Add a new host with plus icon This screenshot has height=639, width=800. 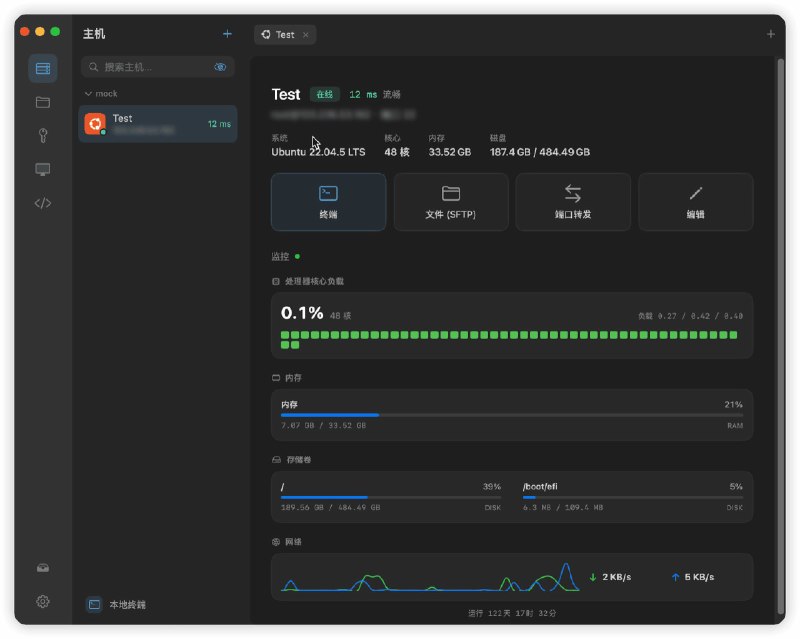click(x=227, y=34)
